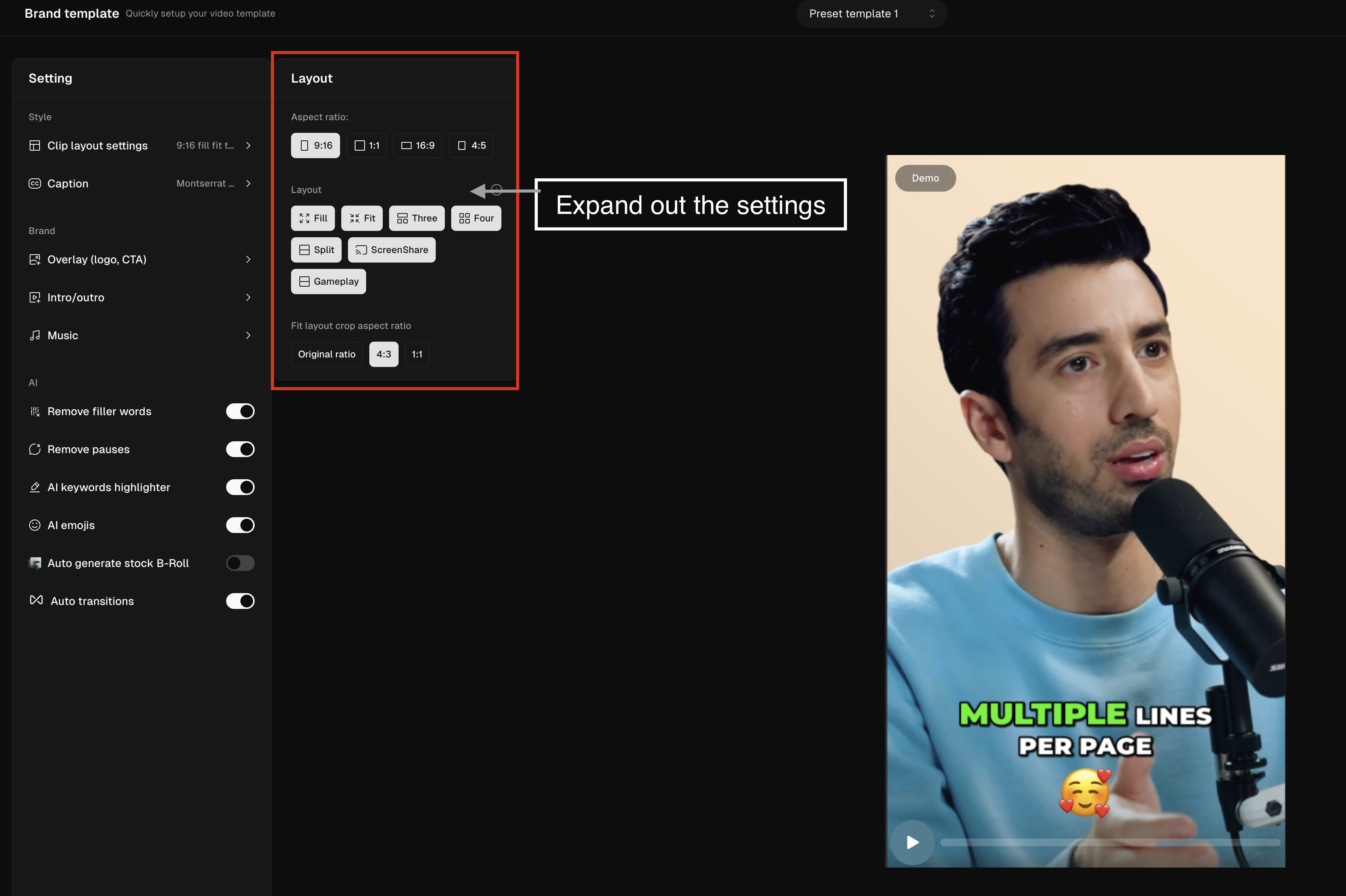
Task: Expand Music settings chevron
Action: (x=248, y=335)
